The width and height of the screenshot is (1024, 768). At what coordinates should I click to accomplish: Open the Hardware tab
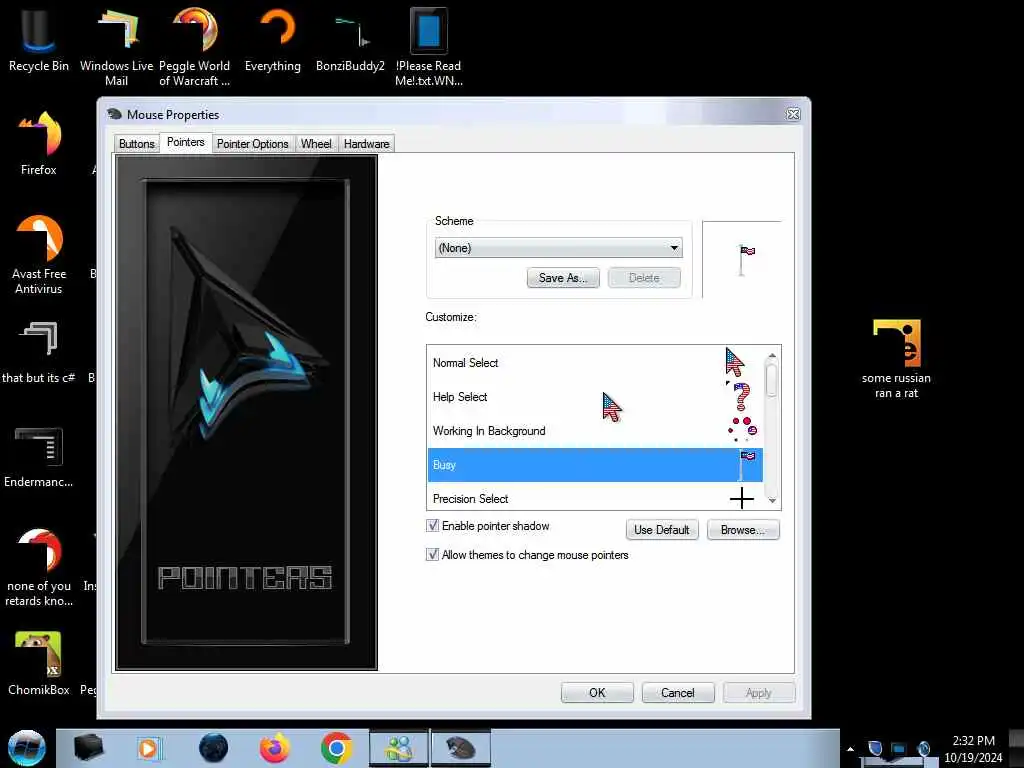coord(366,144)
